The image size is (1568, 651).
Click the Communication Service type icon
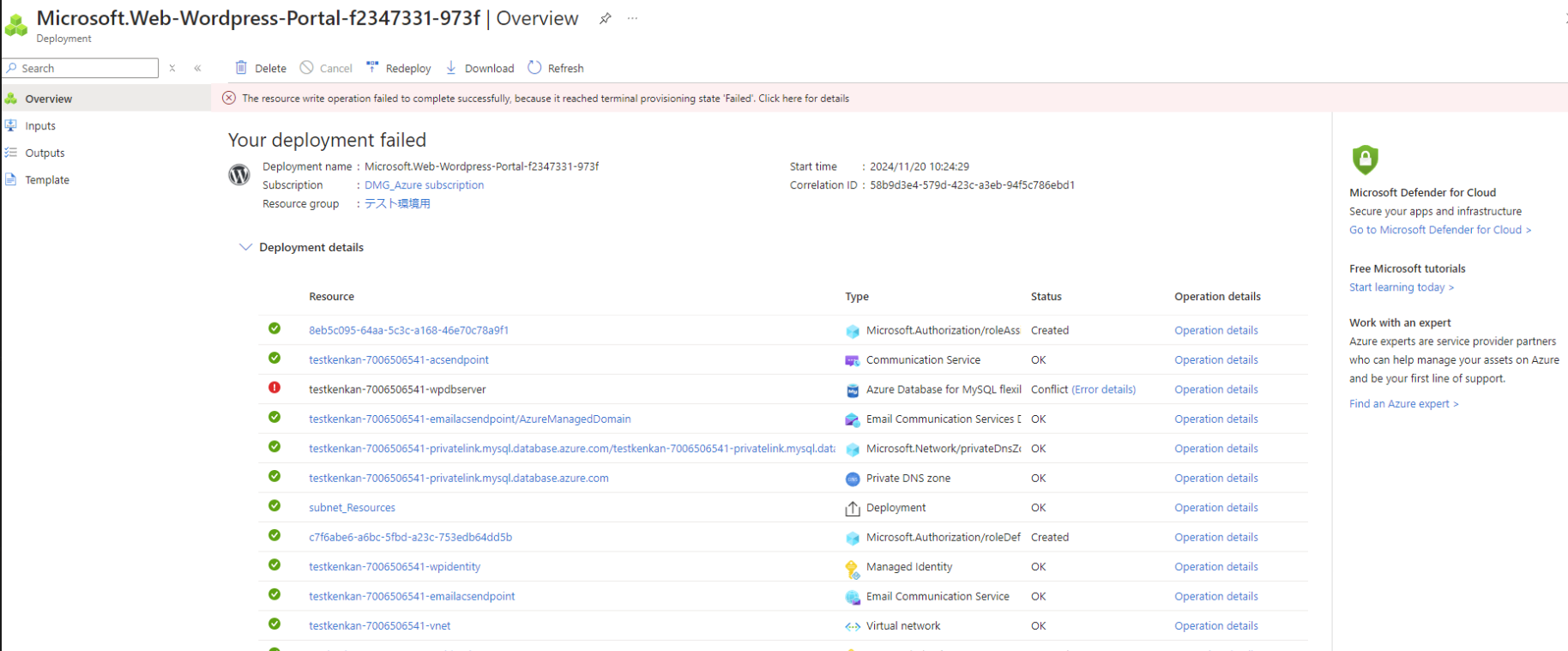point(853,360)
